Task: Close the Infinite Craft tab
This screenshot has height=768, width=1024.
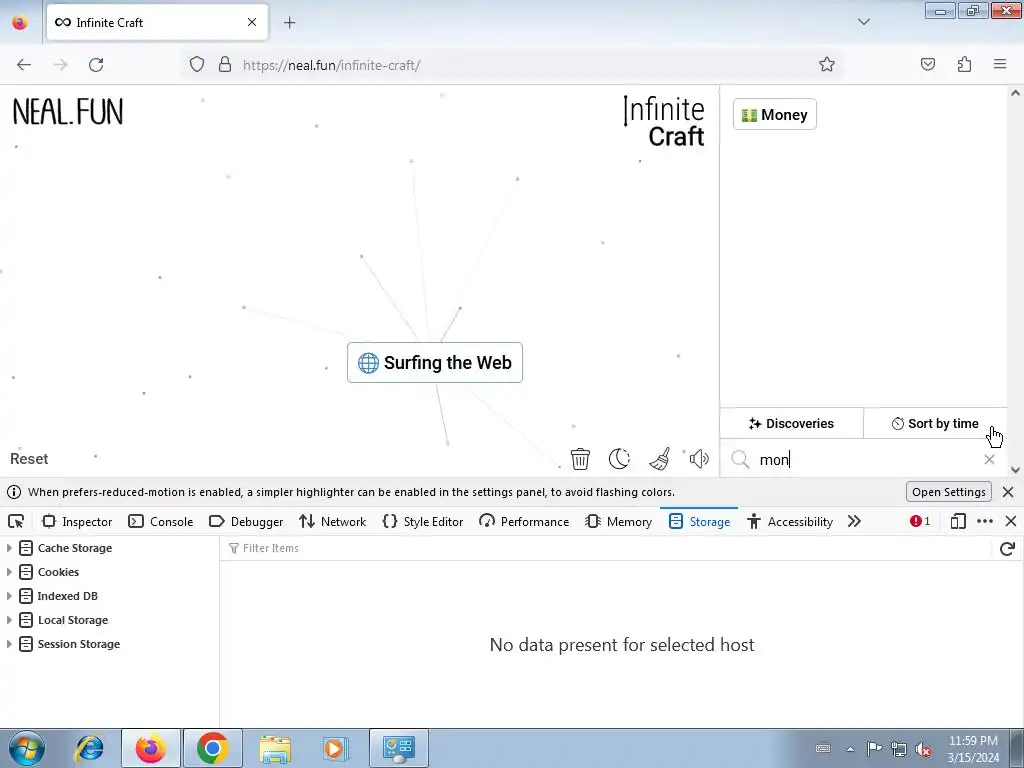Action: 252,22
